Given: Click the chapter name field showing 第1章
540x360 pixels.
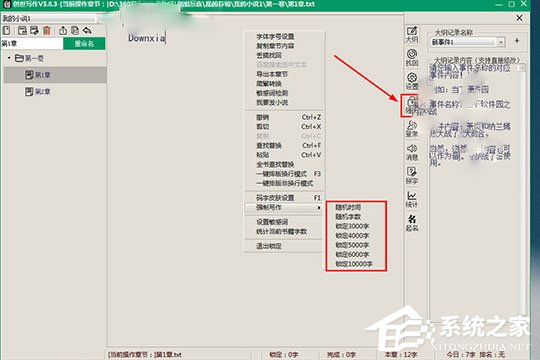Looking at the screenshot, I should point(32,44).
